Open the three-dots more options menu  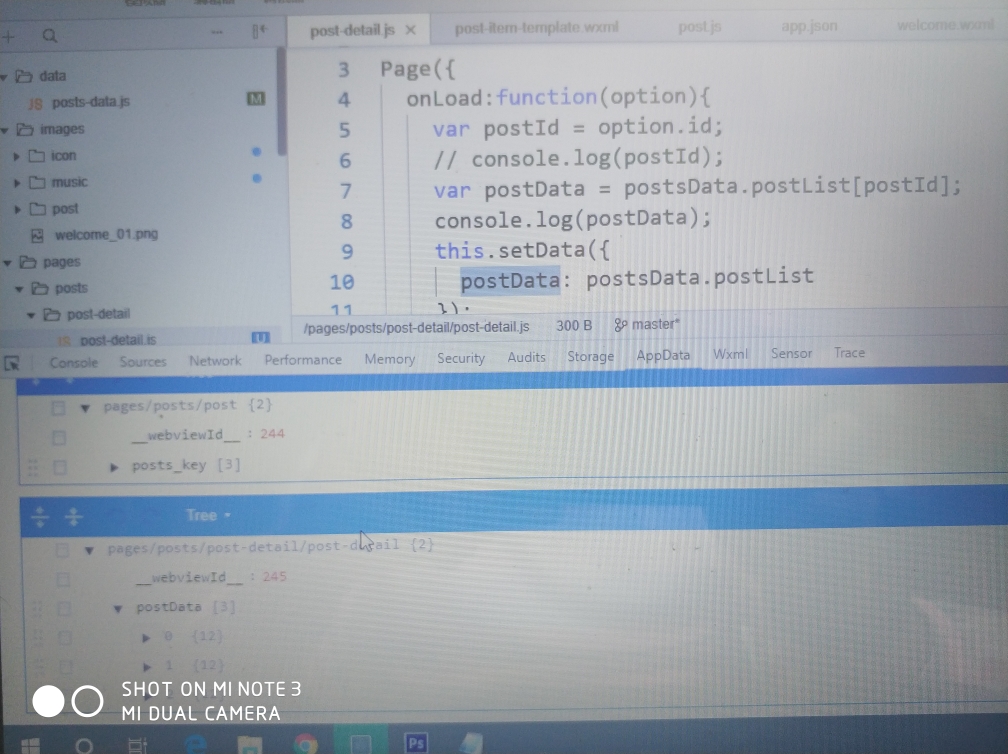[x=217, y=31]
